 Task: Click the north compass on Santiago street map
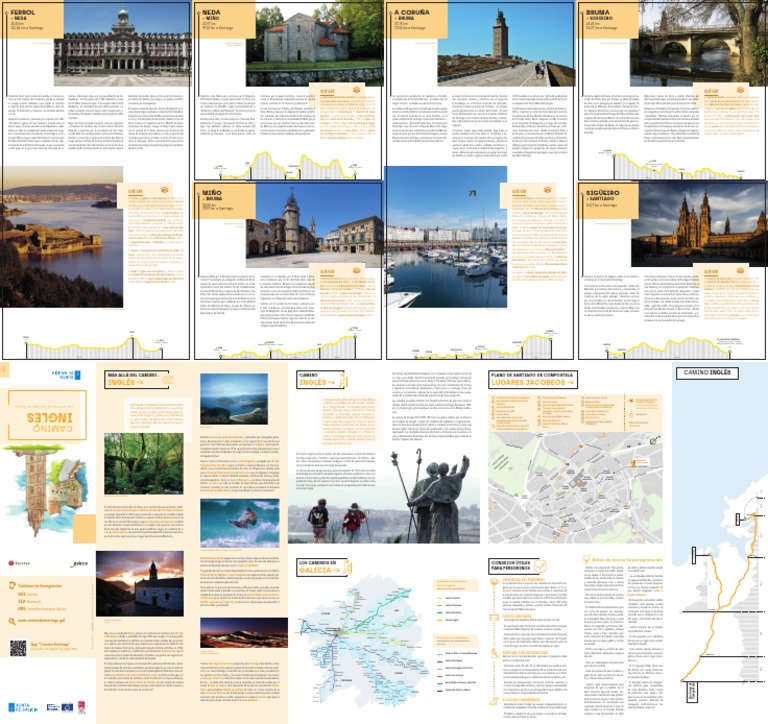tap(653, 441)
